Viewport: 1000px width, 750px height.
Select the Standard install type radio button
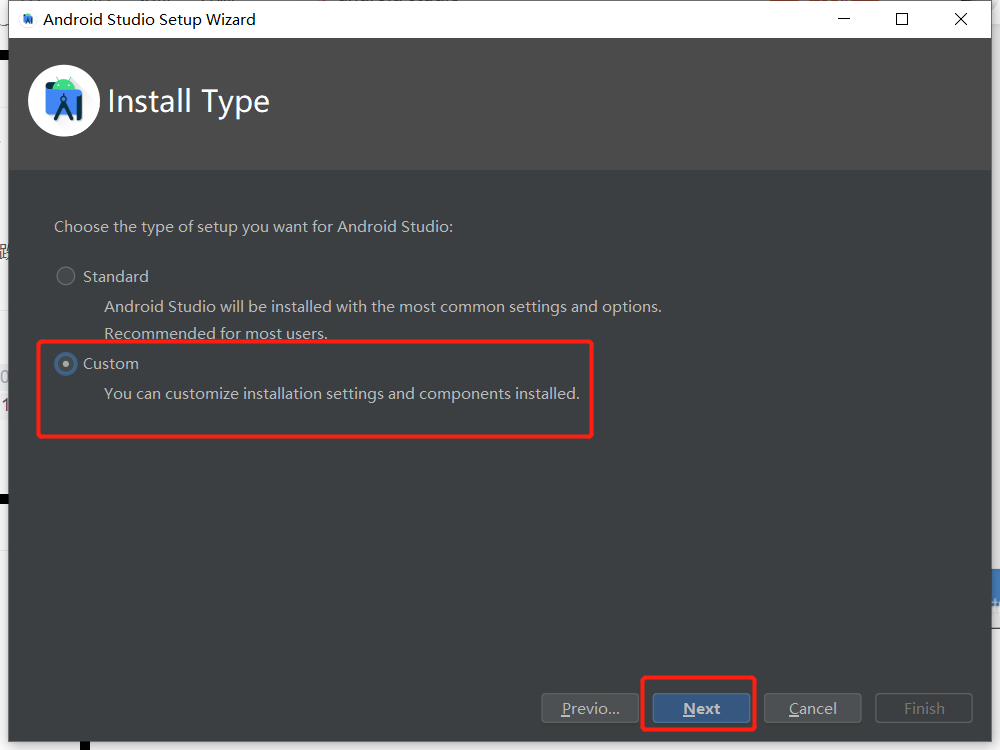(66, 276)
